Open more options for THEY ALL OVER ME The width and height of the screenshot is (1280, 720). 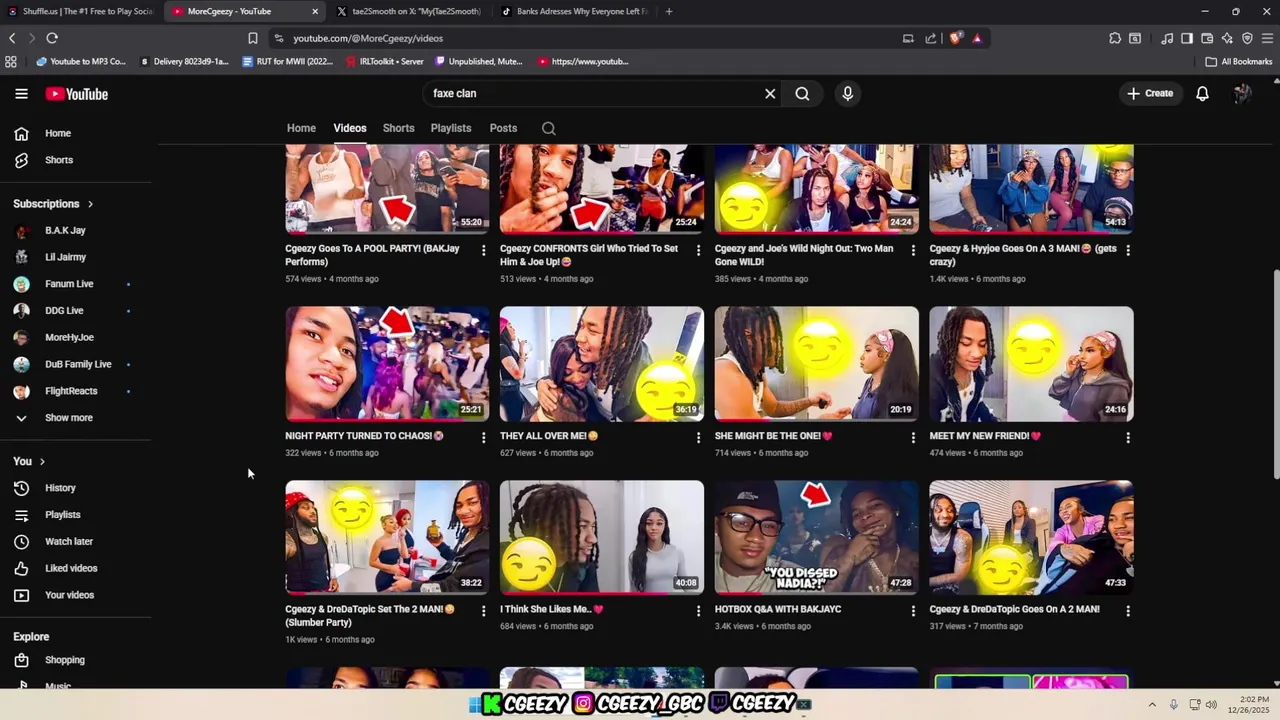(698, 437)
